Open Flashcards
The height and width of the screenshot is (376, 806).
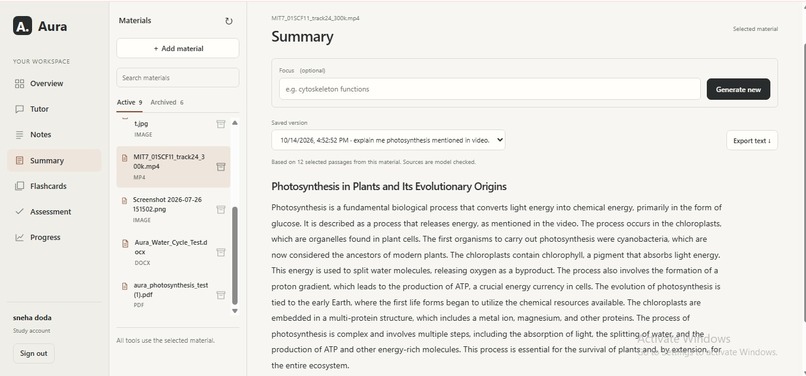click(x=54, y=186)
